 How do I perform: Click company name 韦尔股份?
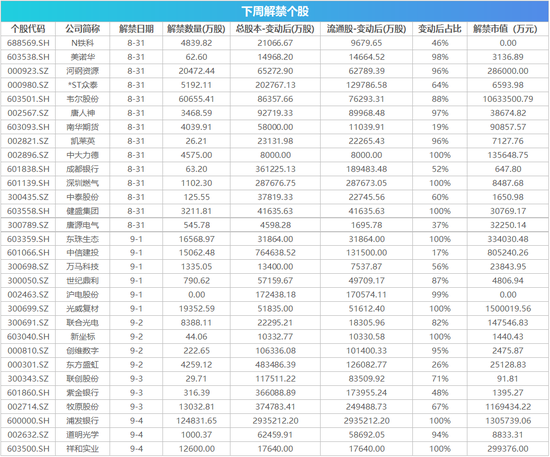[82, 99]
